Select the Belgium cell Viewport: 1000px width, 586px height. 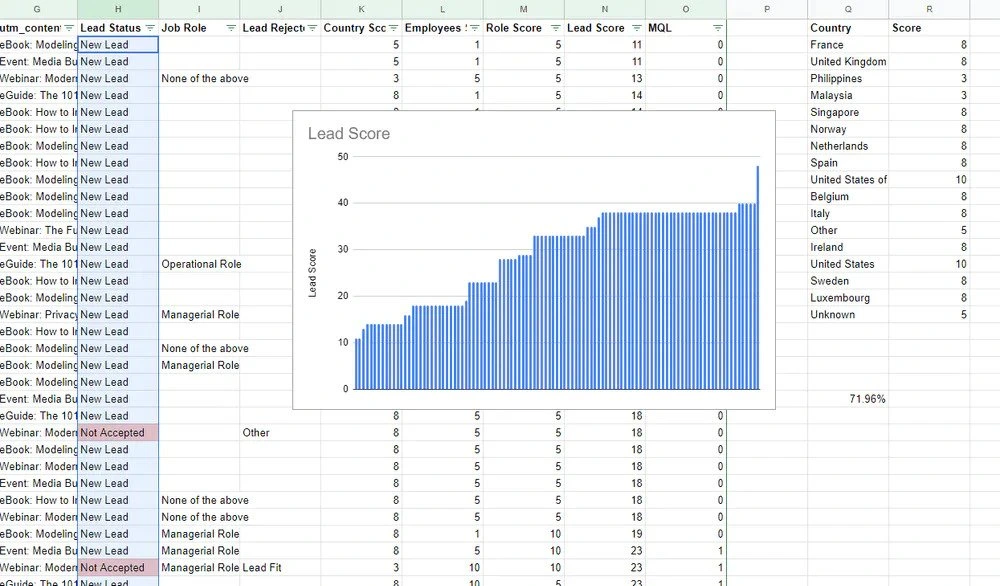pos(848,197)
